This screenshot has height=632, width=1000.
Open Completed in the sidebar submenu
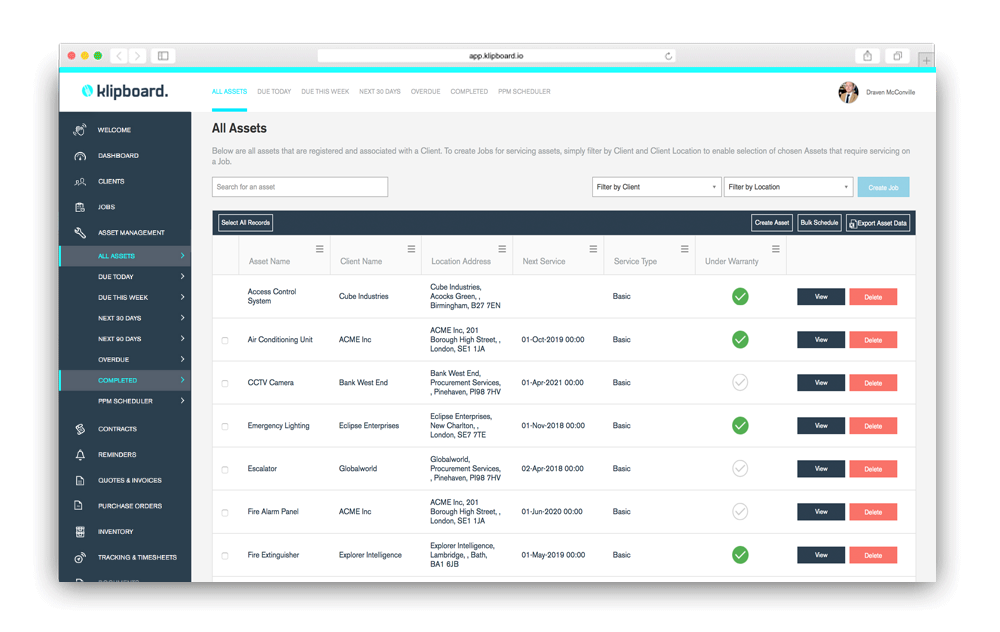(x=125, y=380)
